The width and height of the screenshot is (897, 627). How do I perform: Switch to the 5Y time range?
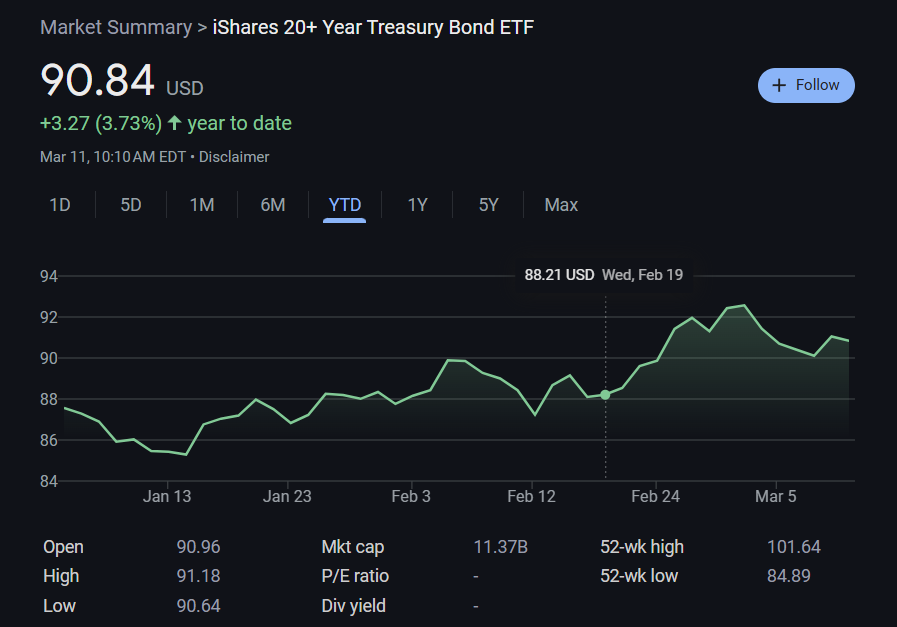pyautogui.click(x=488, y=205)
